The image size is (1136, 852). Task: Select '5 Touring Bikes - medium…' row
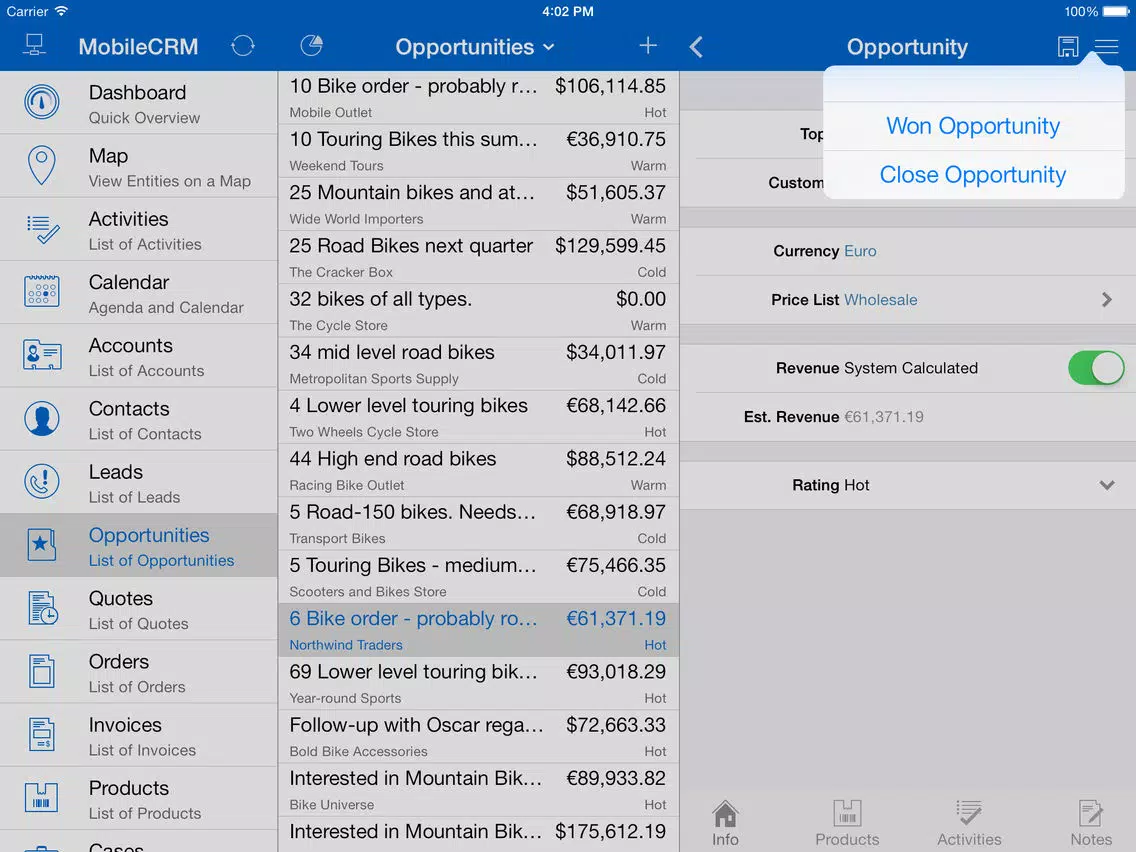pos(478,577)
